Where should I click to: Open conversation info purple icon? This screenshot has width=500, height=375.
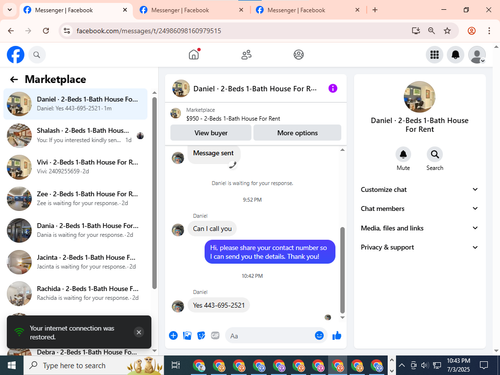click(x=333, y=88)
